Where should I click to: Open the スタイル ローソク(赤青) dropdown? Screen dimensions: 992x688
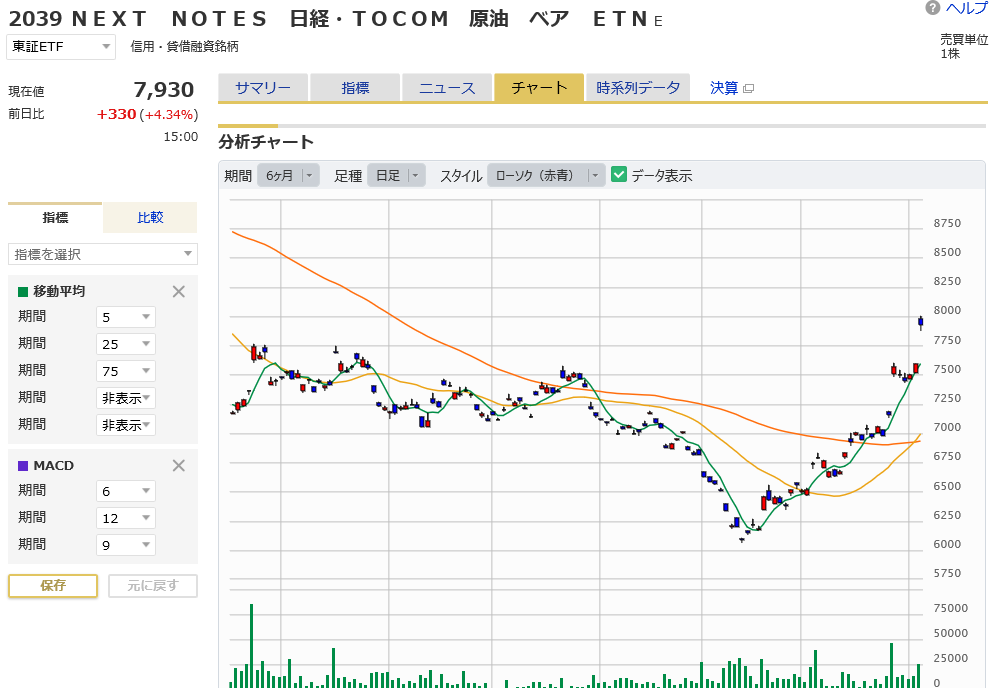[x=546, y=175]
